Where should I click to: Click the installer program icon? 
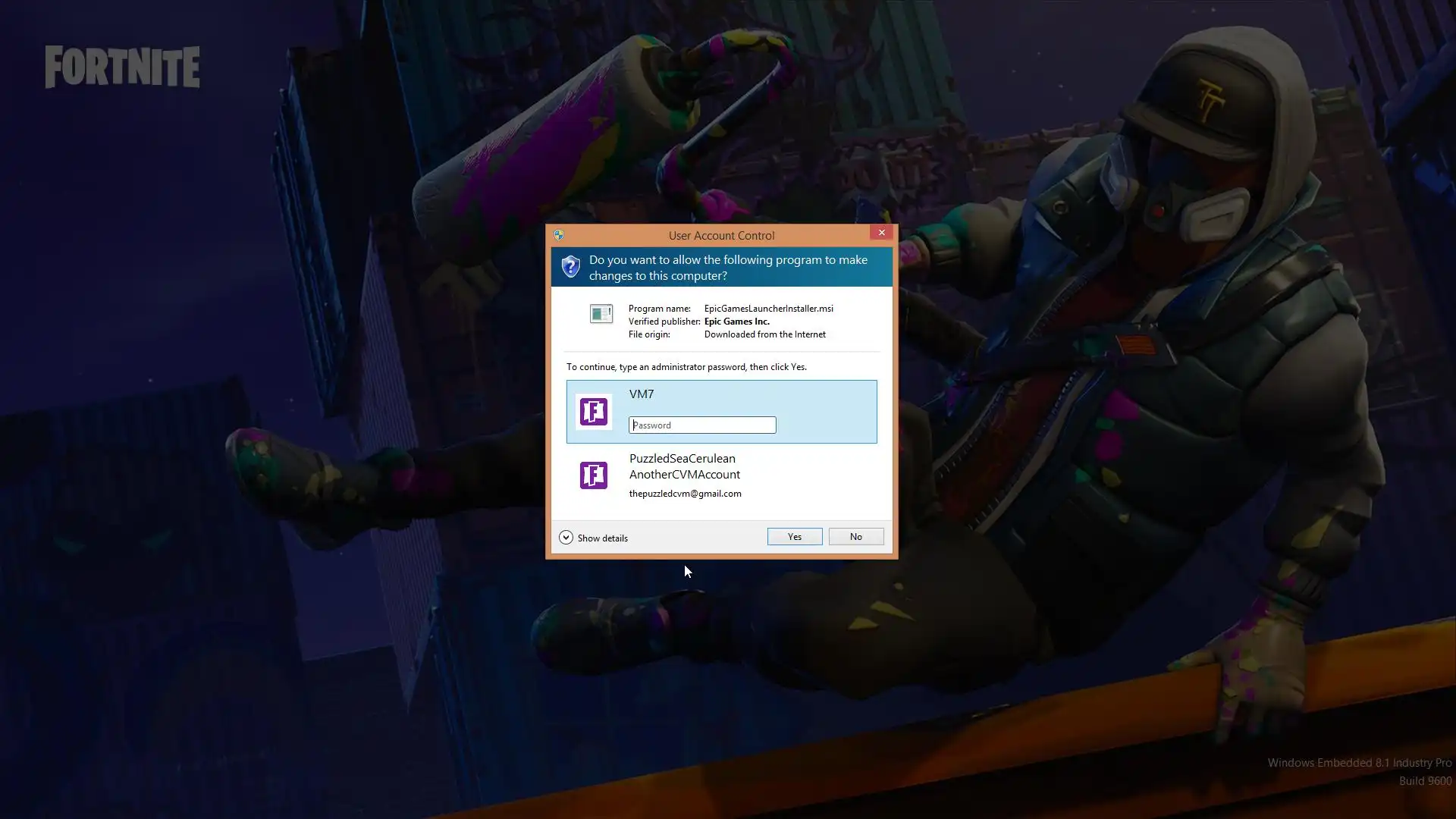601,314
